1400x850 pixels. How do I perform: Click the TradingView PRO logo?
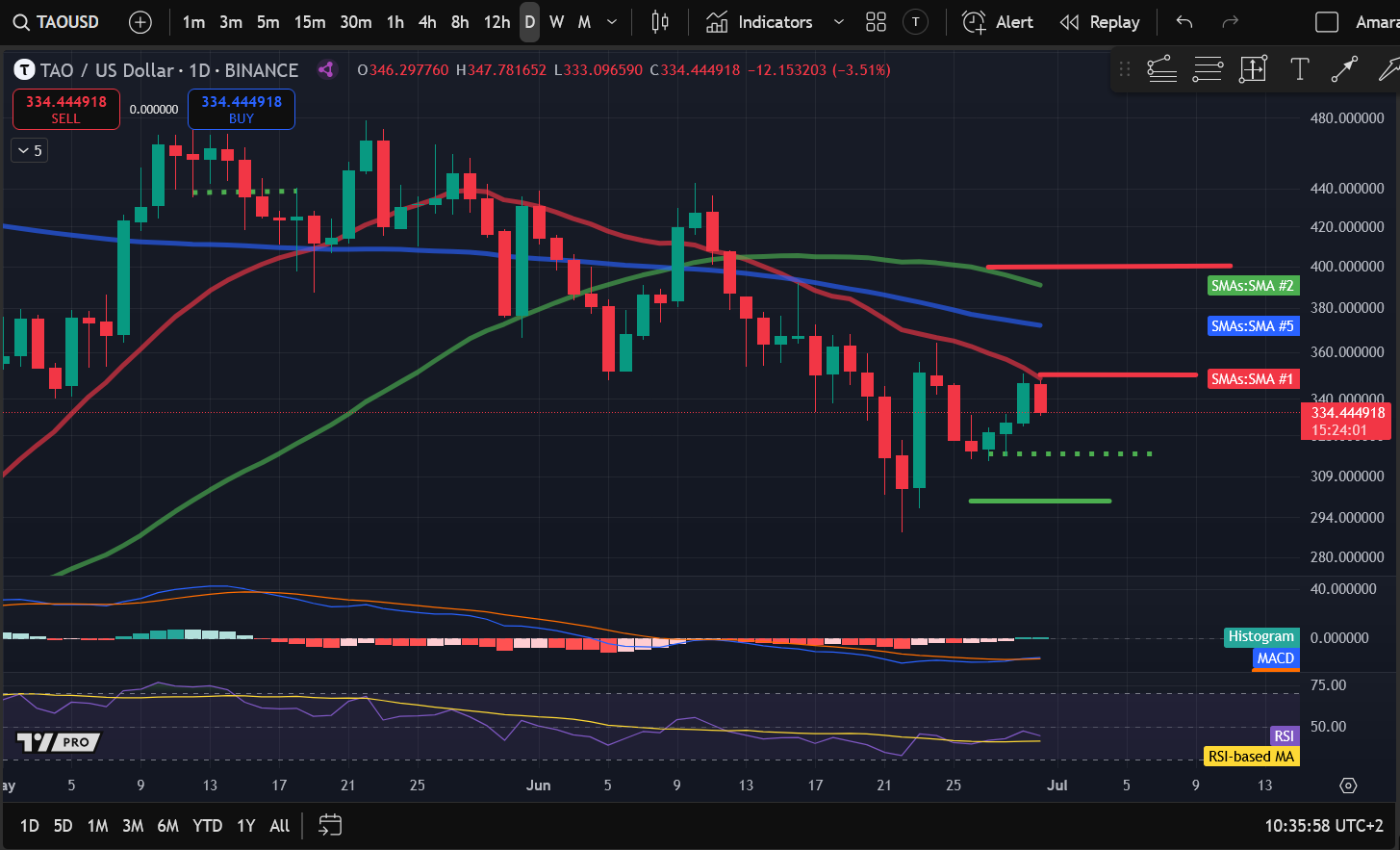pyautogui.click(x=59, y=742)
